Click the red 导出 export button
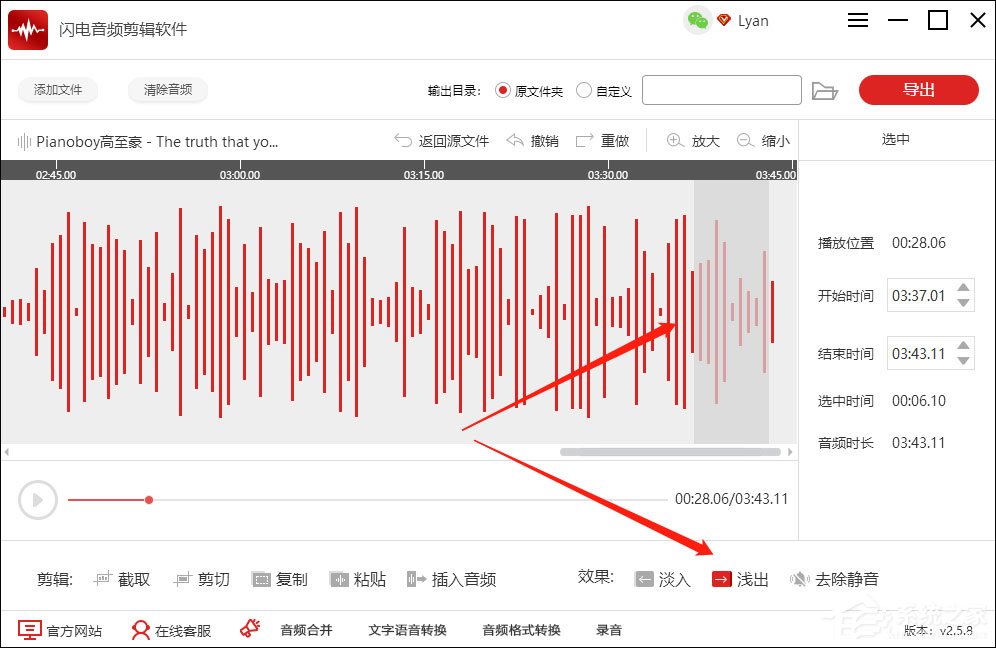Screen dimensions: 996x648 918,90
